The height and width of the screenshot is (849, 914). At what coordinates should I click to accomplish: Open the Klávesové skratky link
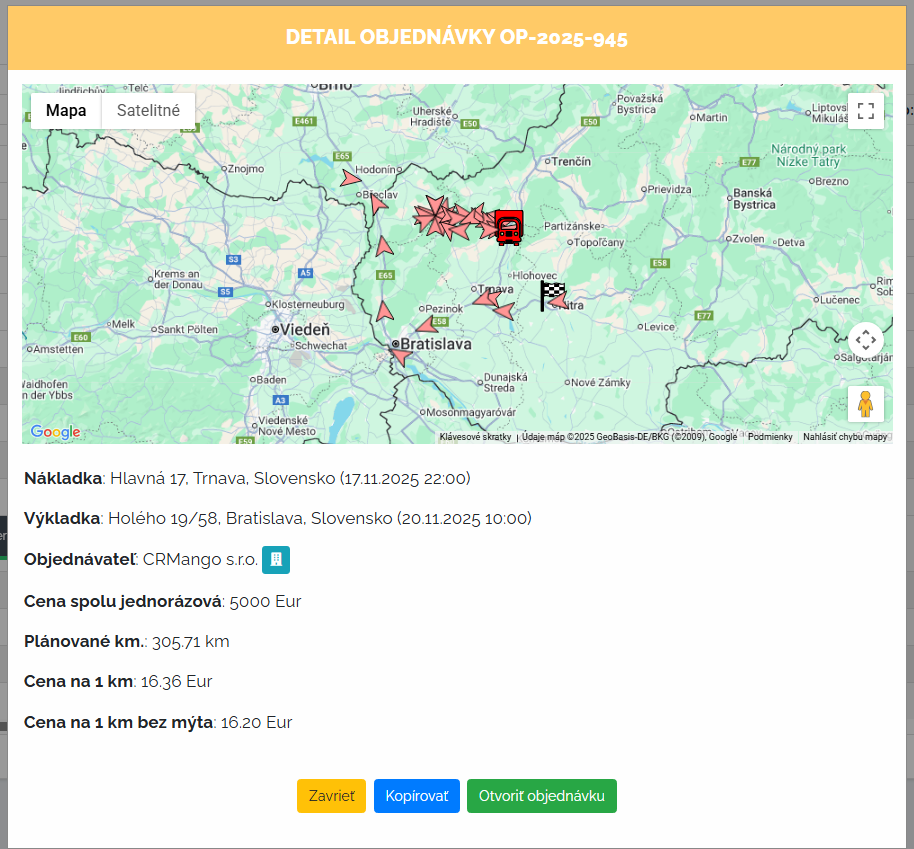tap(475, 437)
